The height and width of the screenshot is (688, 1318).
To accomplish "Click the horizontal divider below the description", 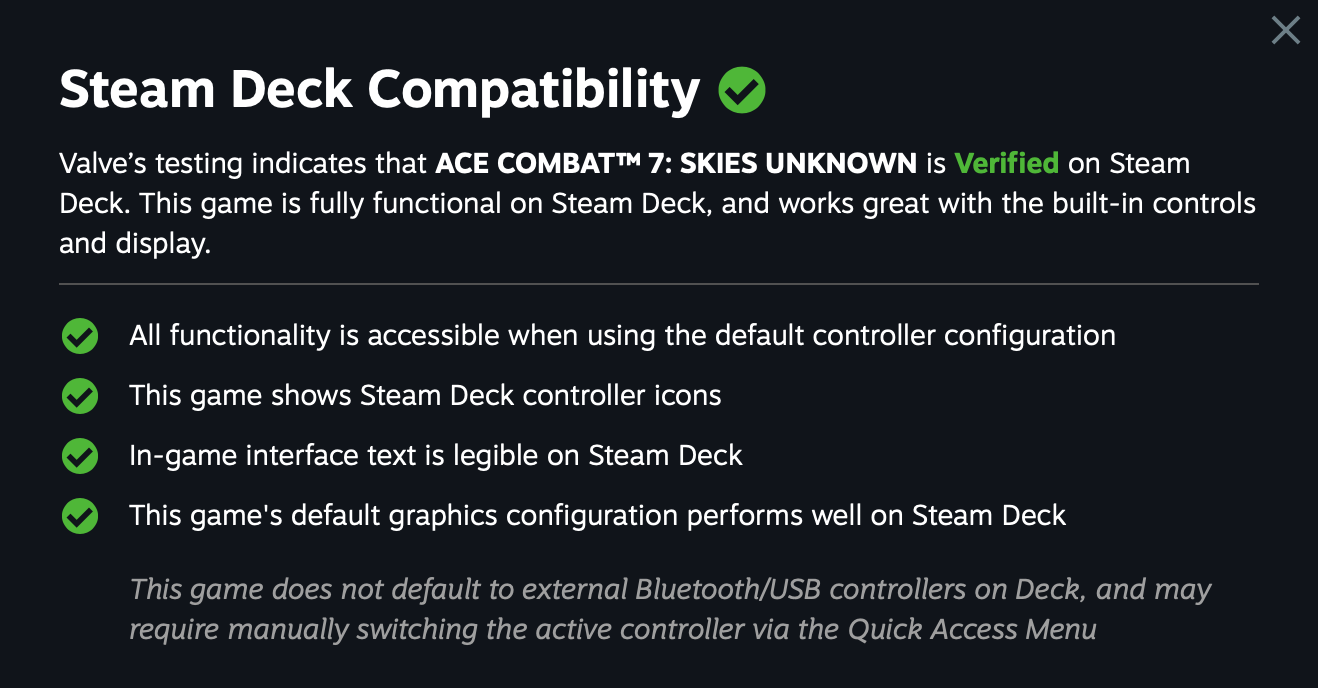I will (x=658, y=284).
